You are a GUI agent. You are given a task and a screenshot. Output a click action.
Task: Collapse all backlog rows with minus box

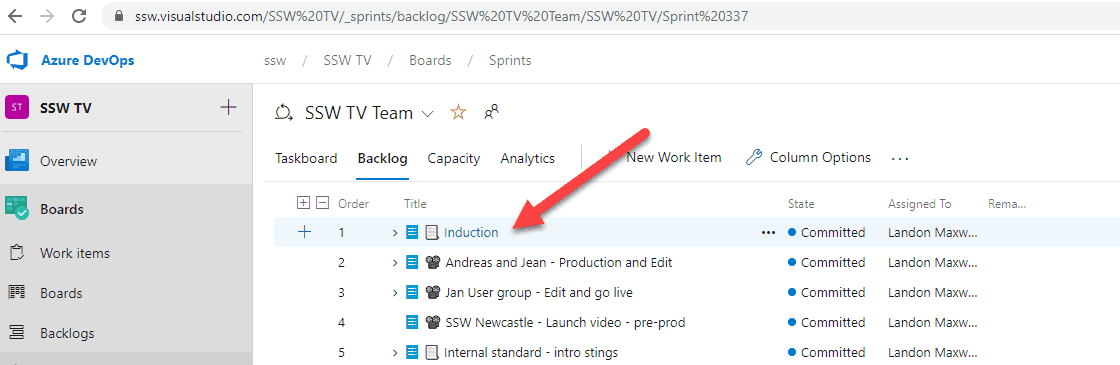(x=322, y=203)
